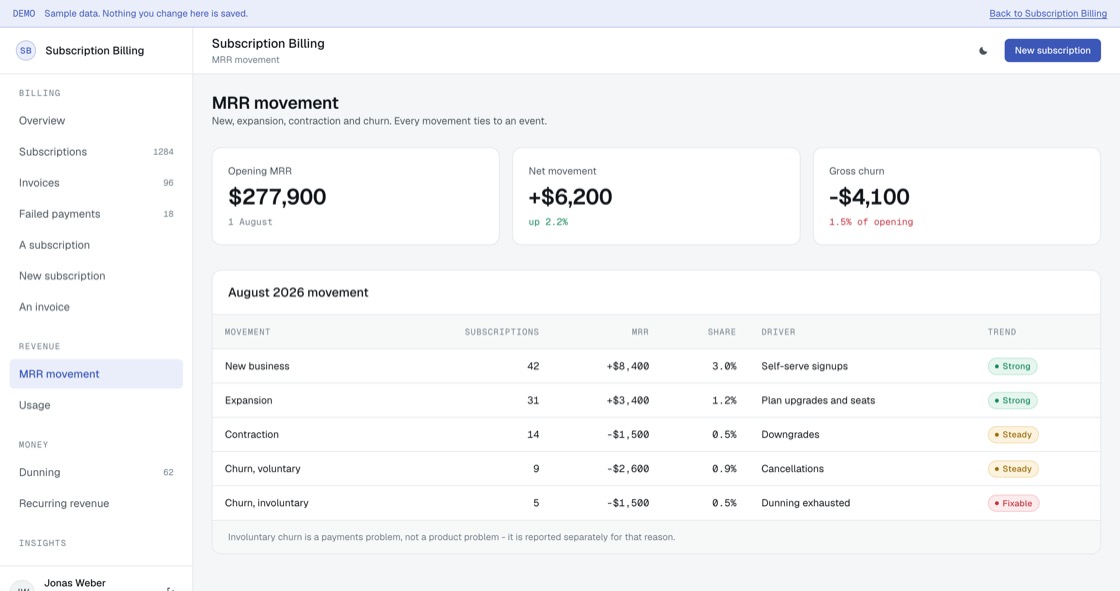Click the Cancellations driver cell
This screenshot has height=591, width=1120.
click(x=792, y=469)
